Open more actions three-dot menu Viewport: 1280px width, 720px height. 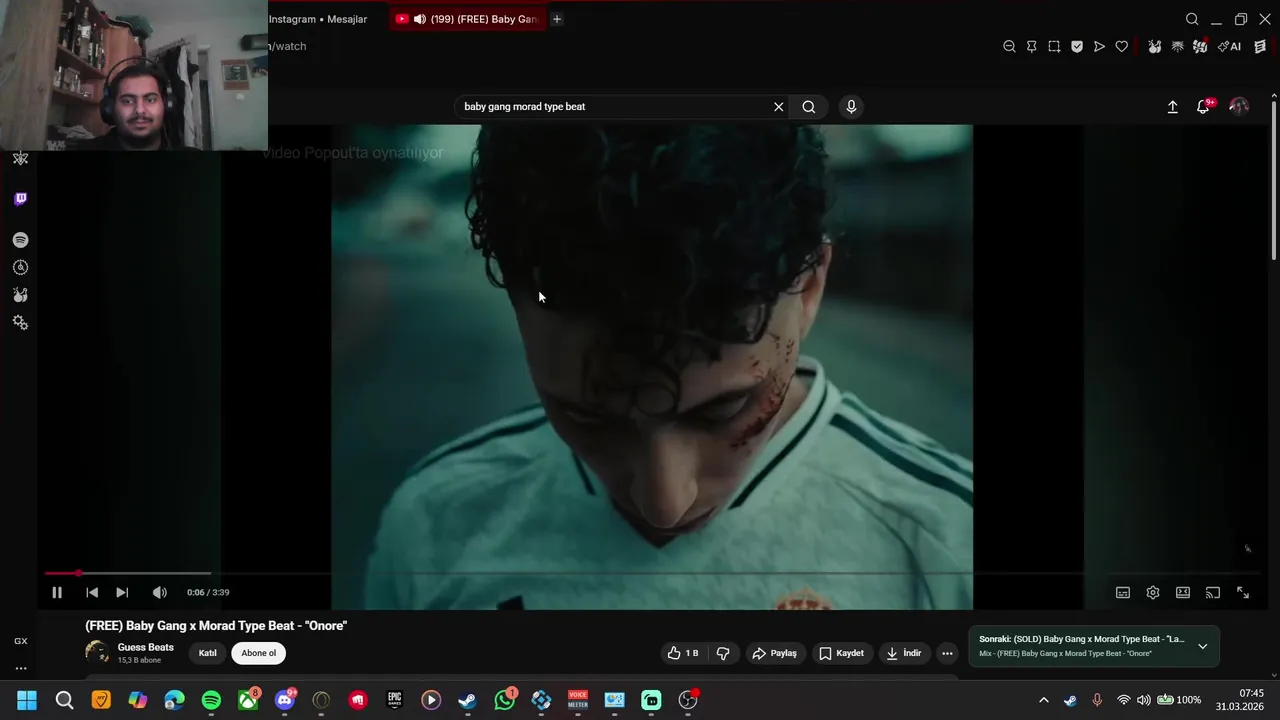947,653
